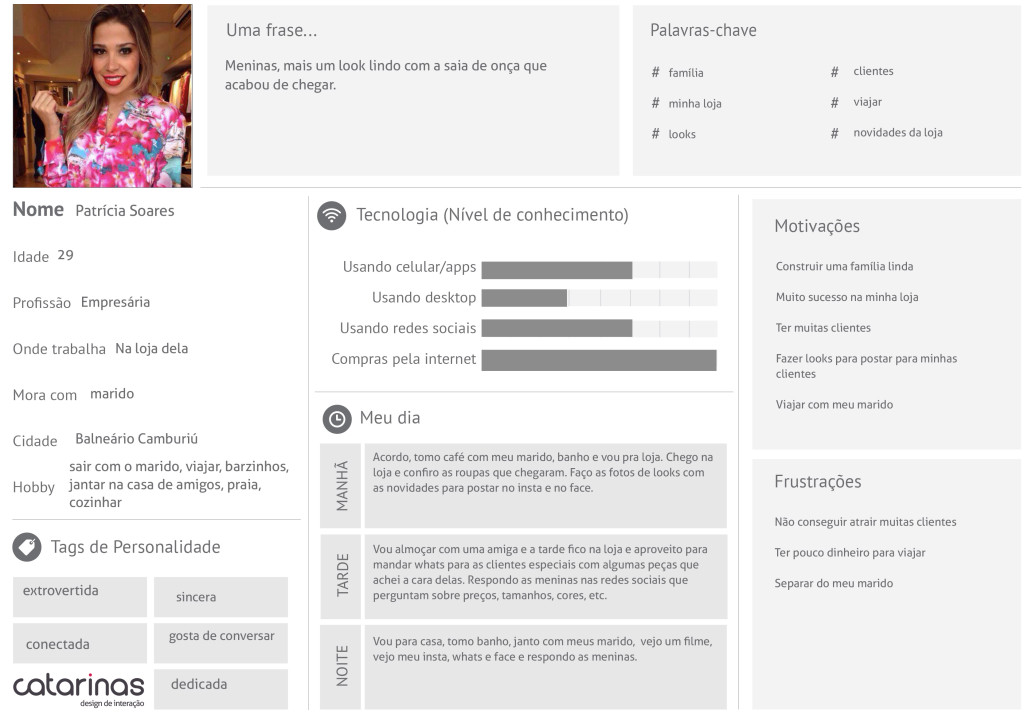Click the Catarinas logo

[79, 689]
